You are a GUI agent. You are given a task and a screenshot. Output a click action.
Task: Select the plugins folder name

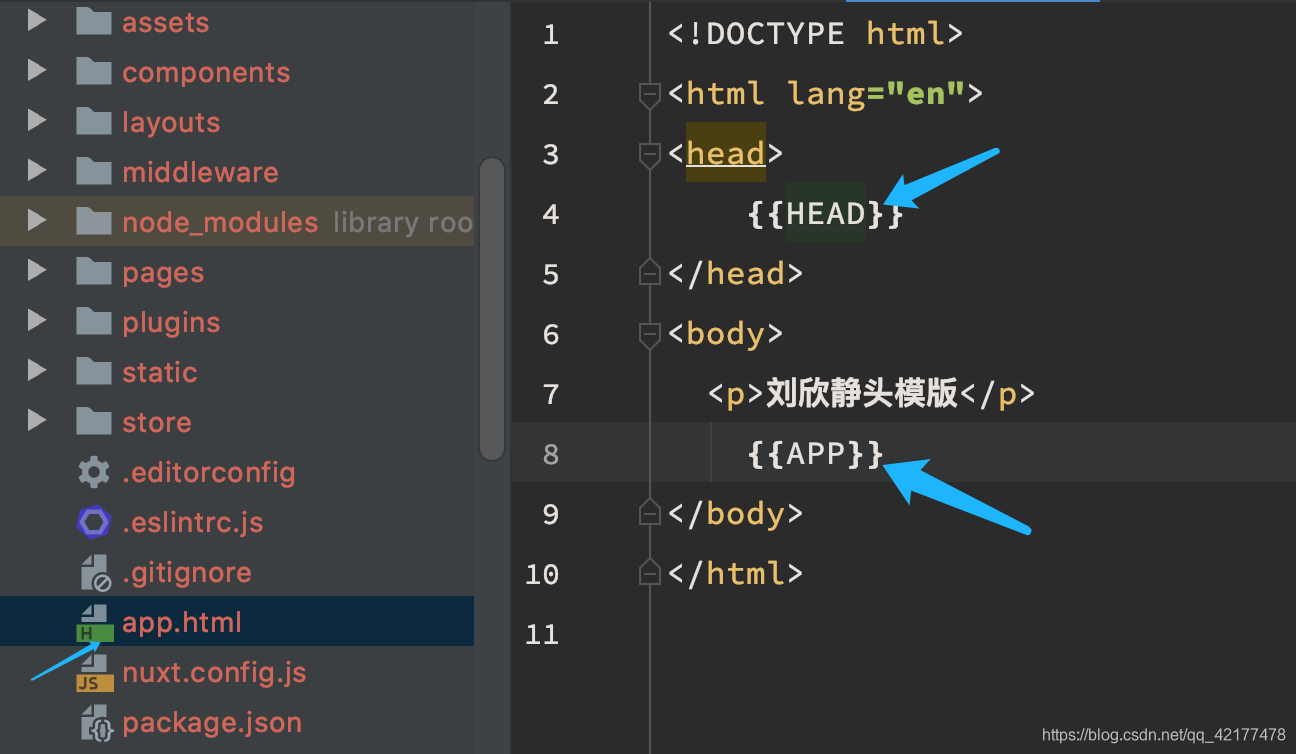[171, 322]
